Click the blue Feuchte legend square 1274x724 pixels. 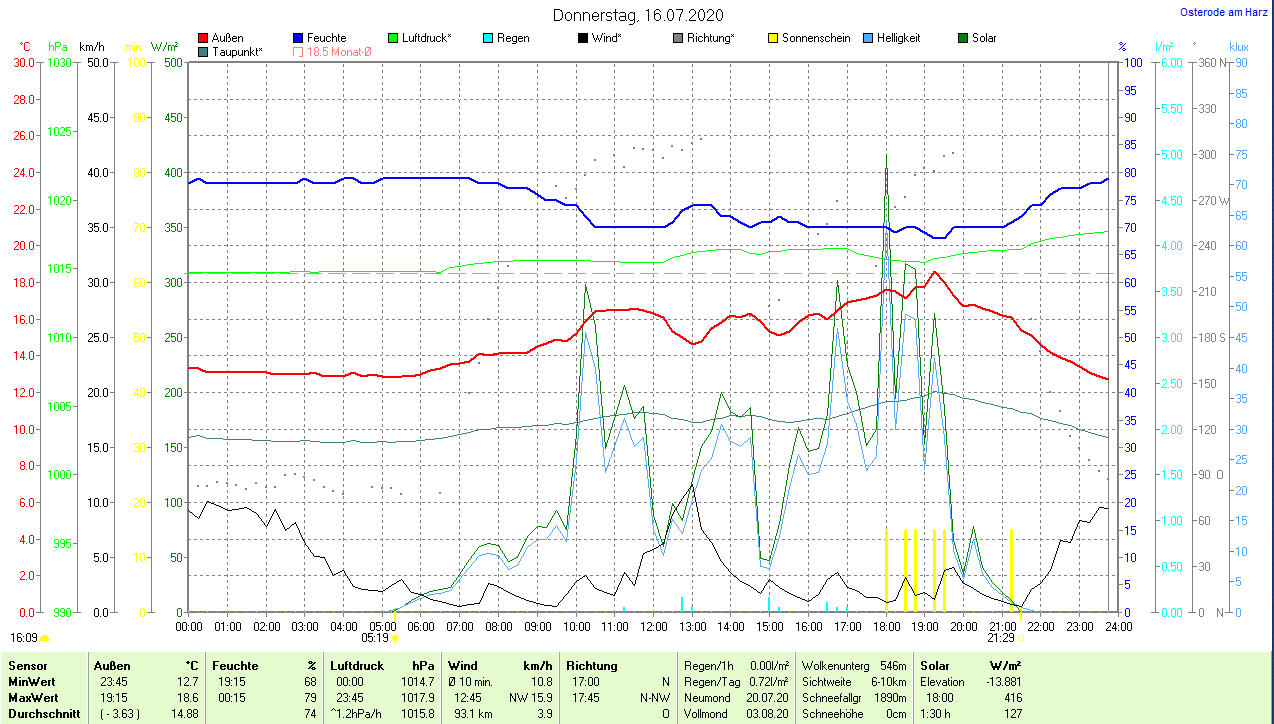(298, 38)
